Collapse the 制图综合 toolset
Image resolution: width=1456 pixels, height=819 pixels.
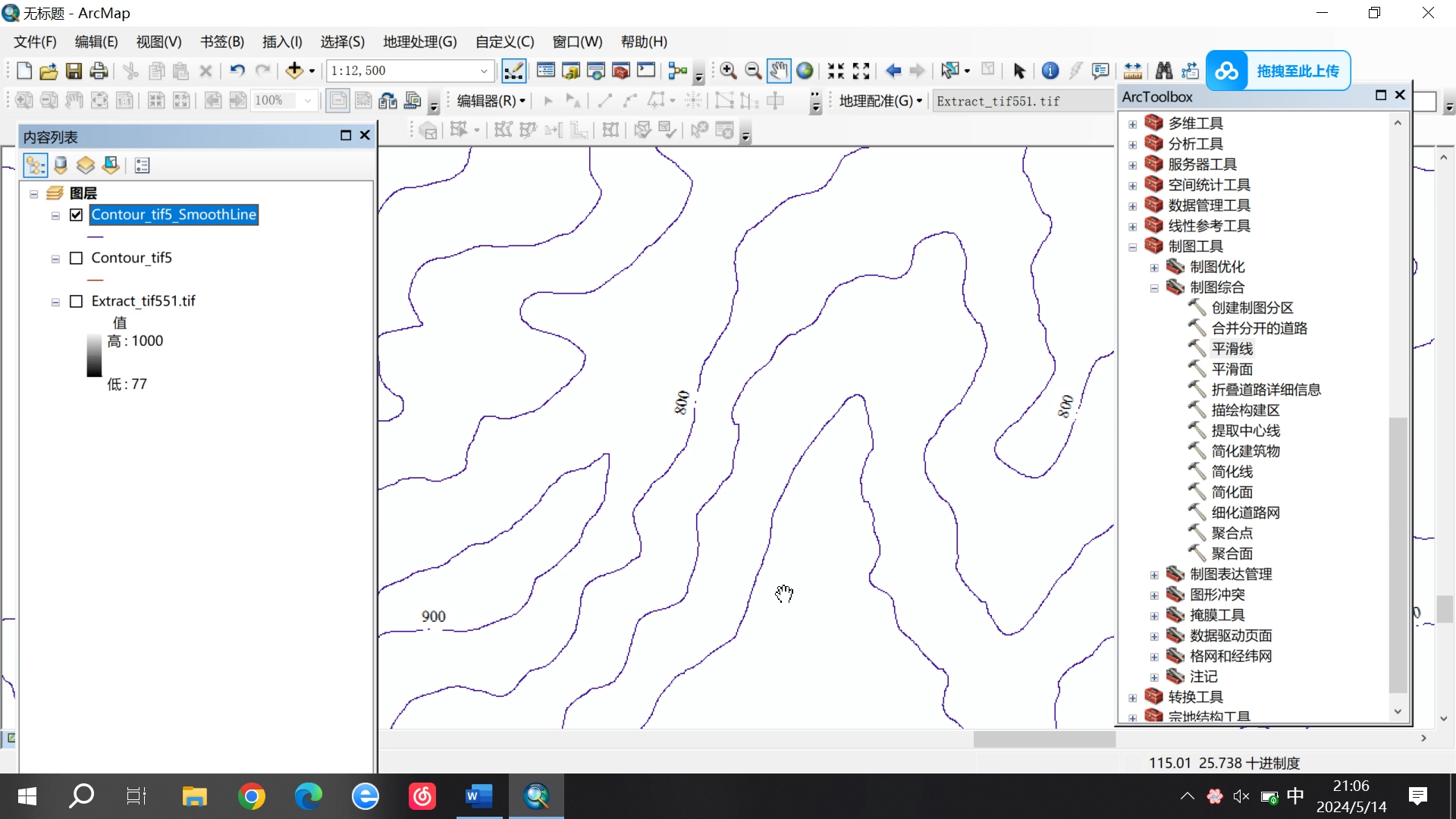(x=1154, y=288)
